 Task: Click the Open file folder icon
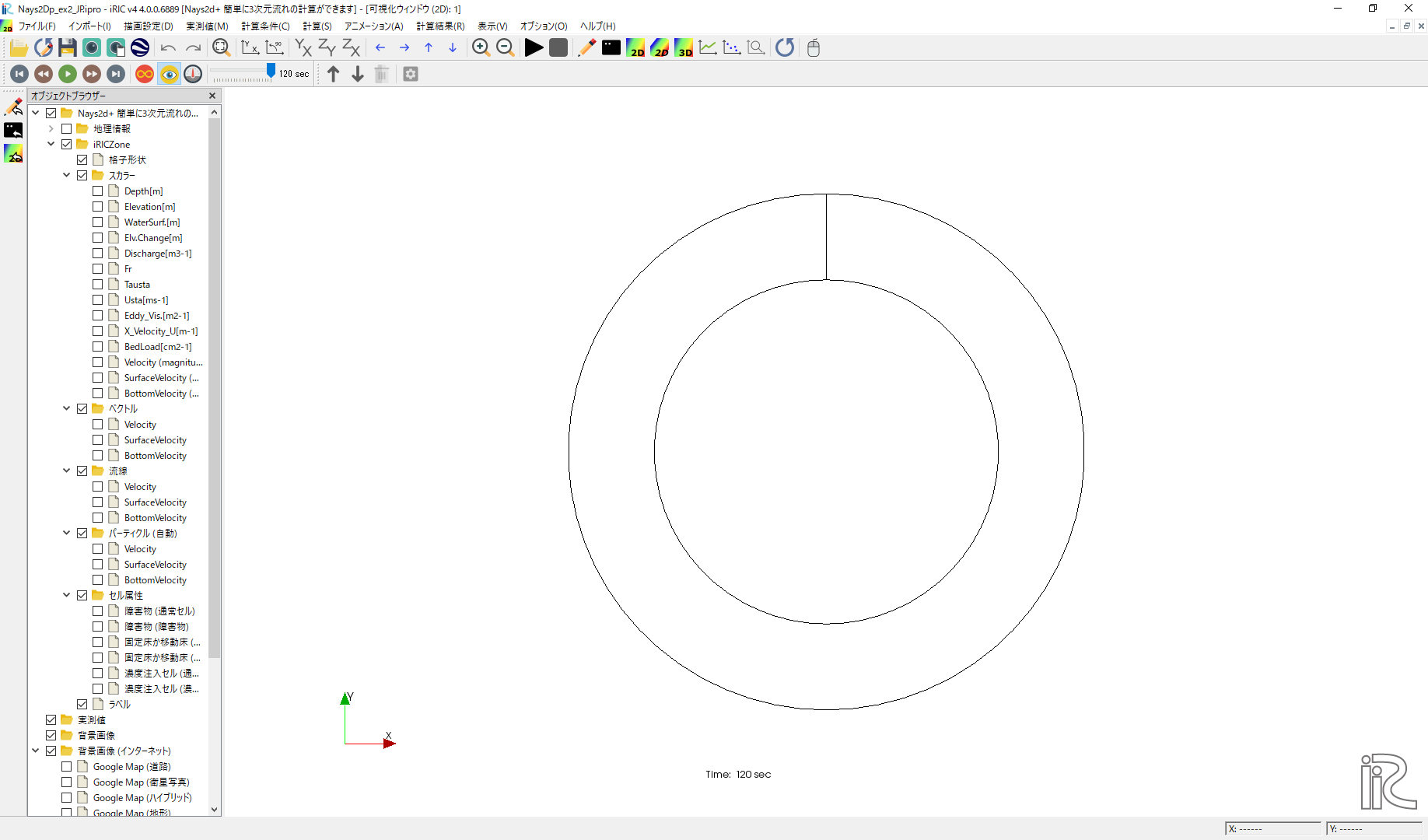pos(19,48)
